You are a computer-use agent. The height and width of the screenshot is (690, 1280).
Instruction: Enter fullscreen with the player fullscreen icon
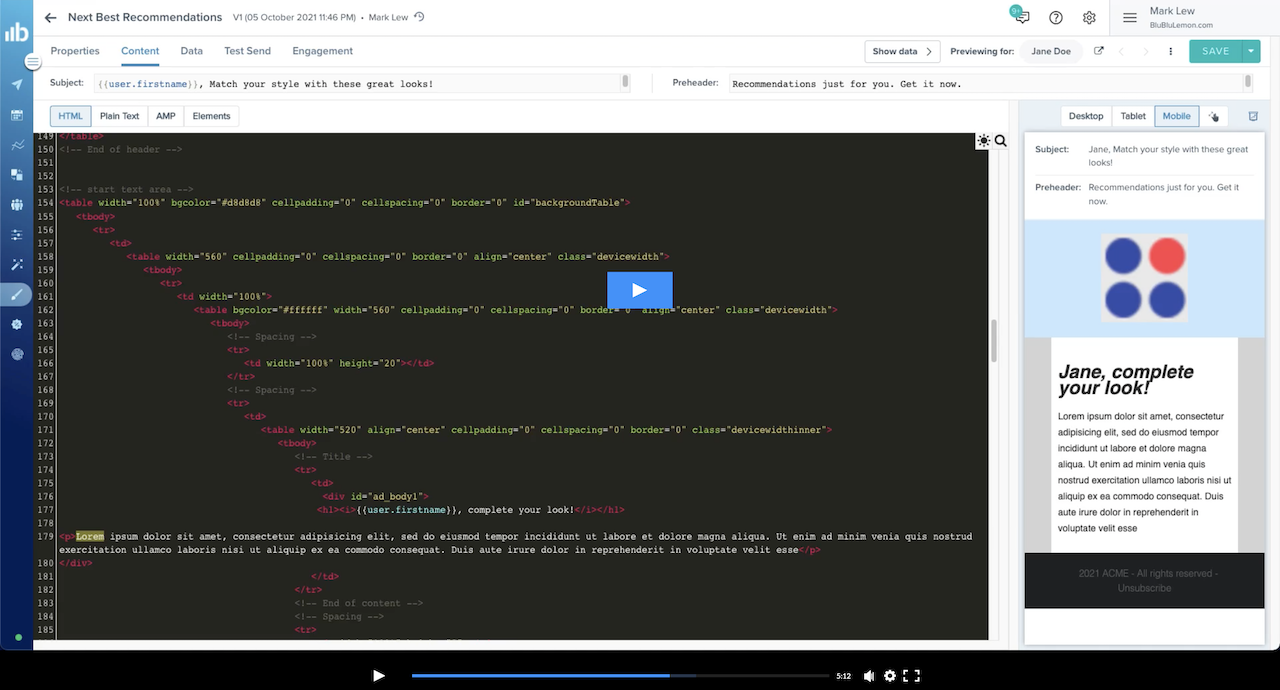coord(911,676)
